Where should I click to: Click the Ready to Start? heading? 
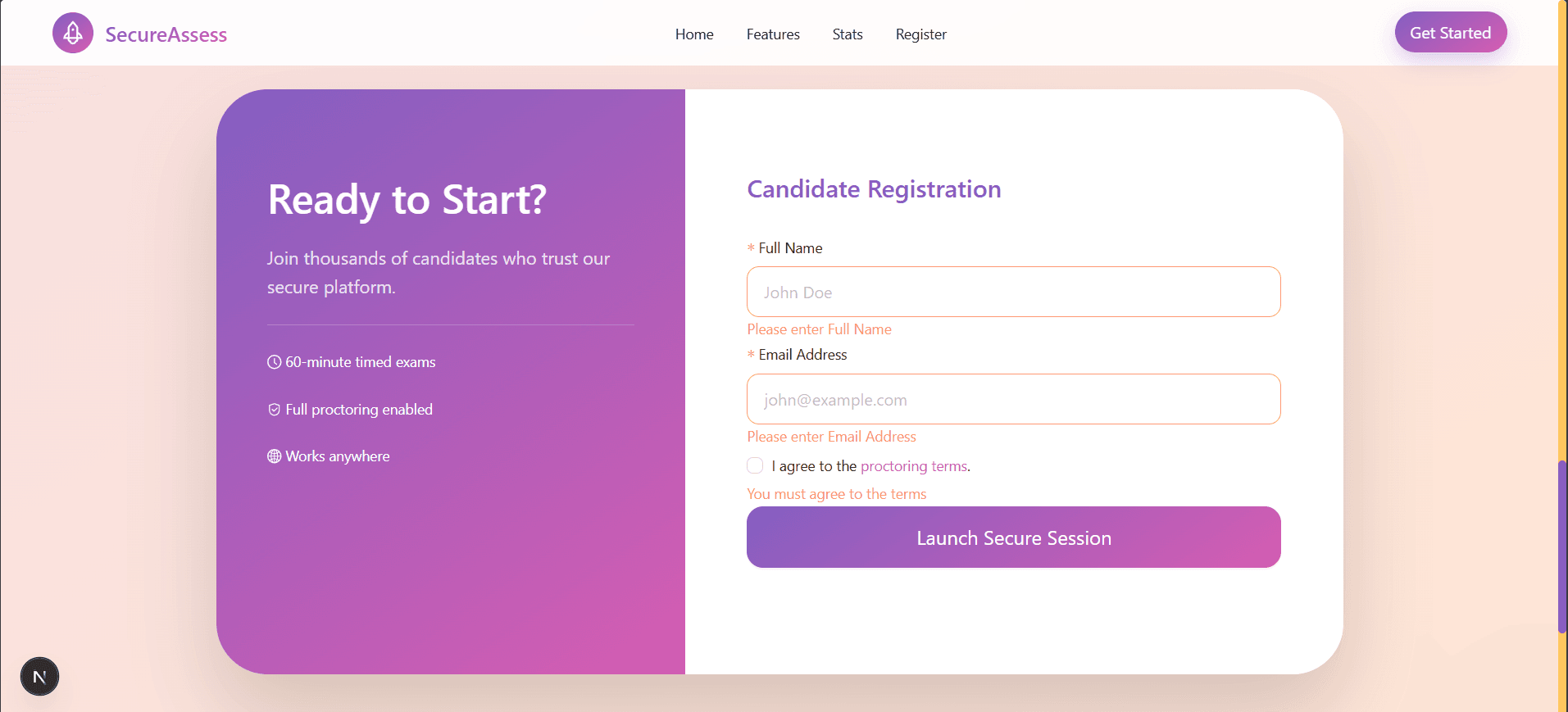tap(407, 200)
